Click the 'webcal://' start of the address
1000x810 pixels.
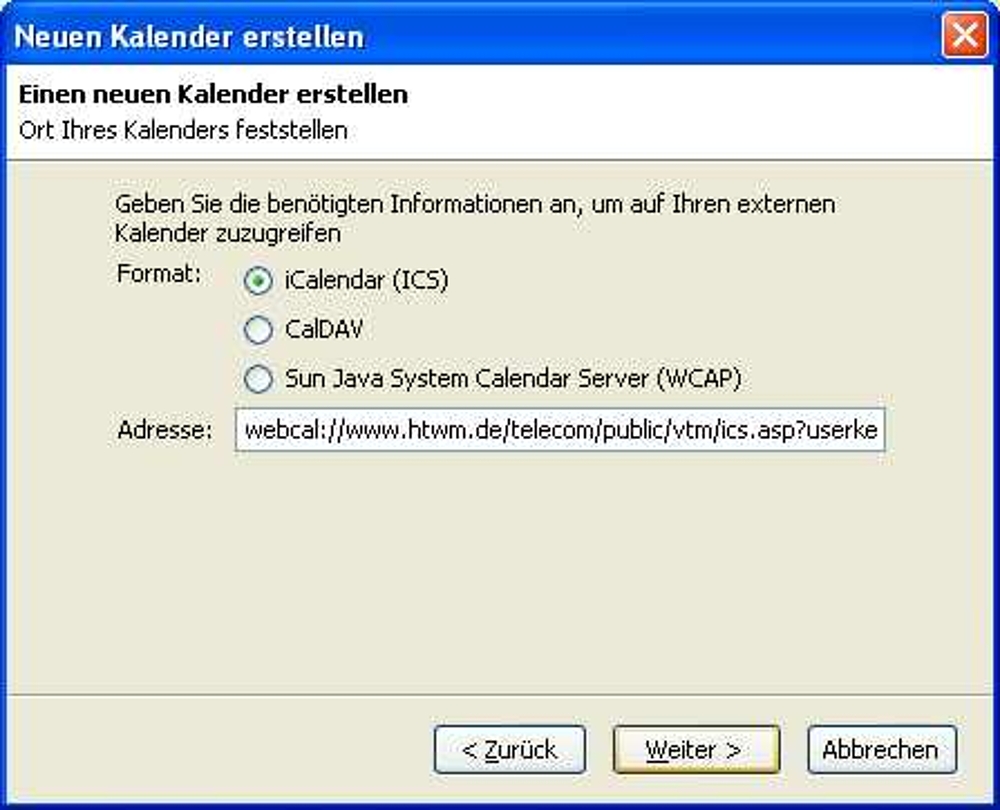click(x=295, y=430)
